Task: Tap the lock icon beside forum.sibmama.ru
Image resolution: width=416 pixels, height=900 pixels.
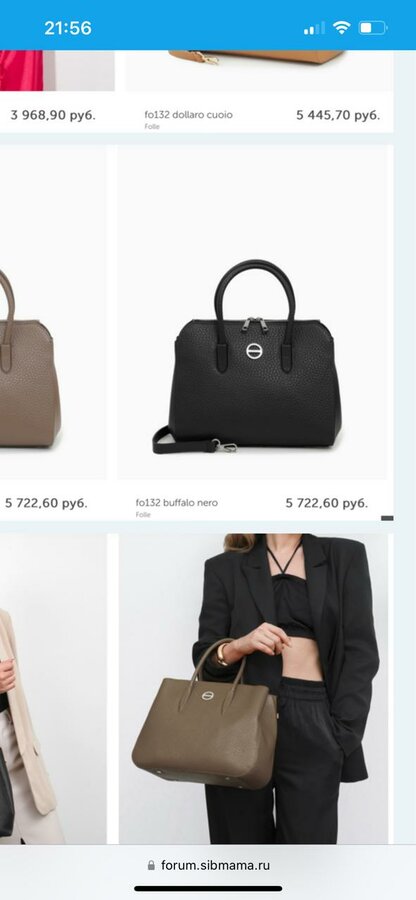Action: coord(151,865)
